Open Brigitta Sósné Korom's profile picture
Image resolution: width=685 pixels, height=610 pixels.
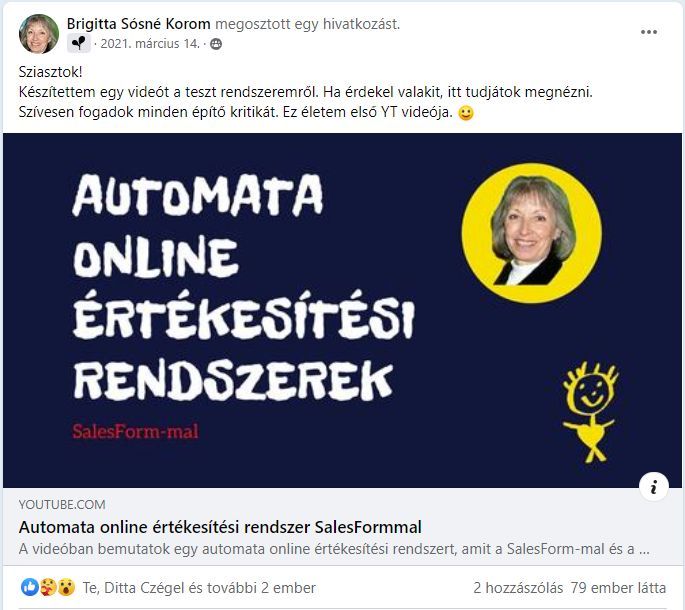39,34
